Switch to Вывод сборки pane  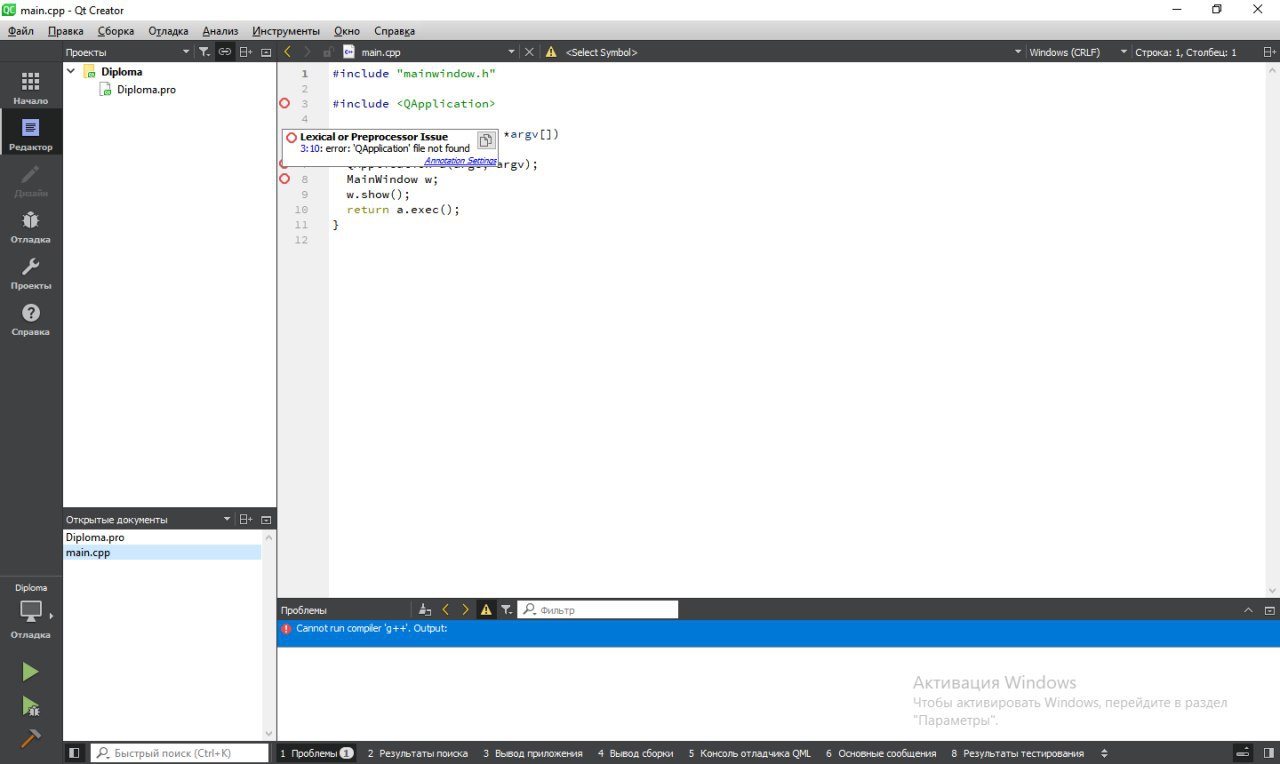point(635,753)
